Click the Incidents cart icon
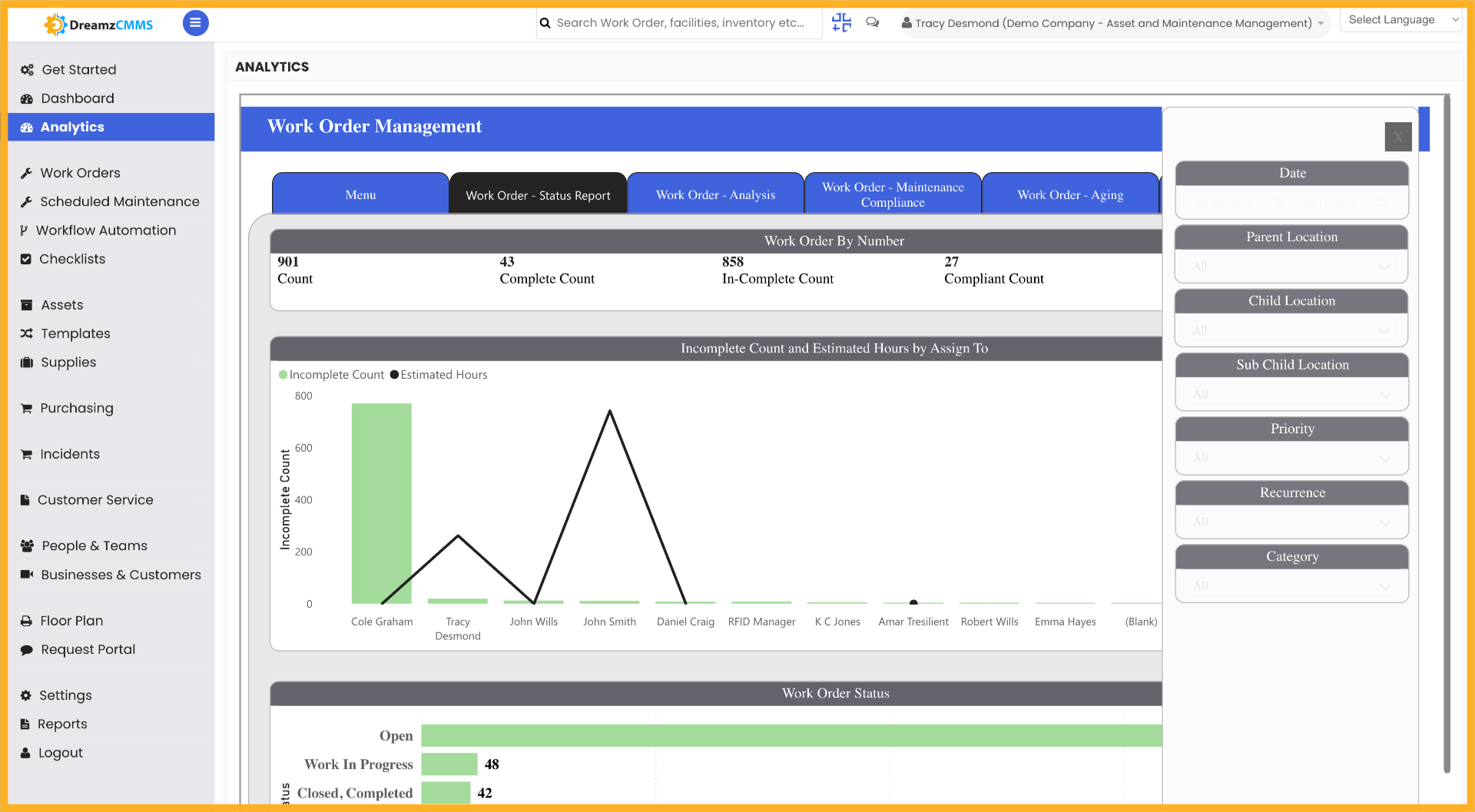The height and width of the screenshot is (812, 1475). (26, 455)
